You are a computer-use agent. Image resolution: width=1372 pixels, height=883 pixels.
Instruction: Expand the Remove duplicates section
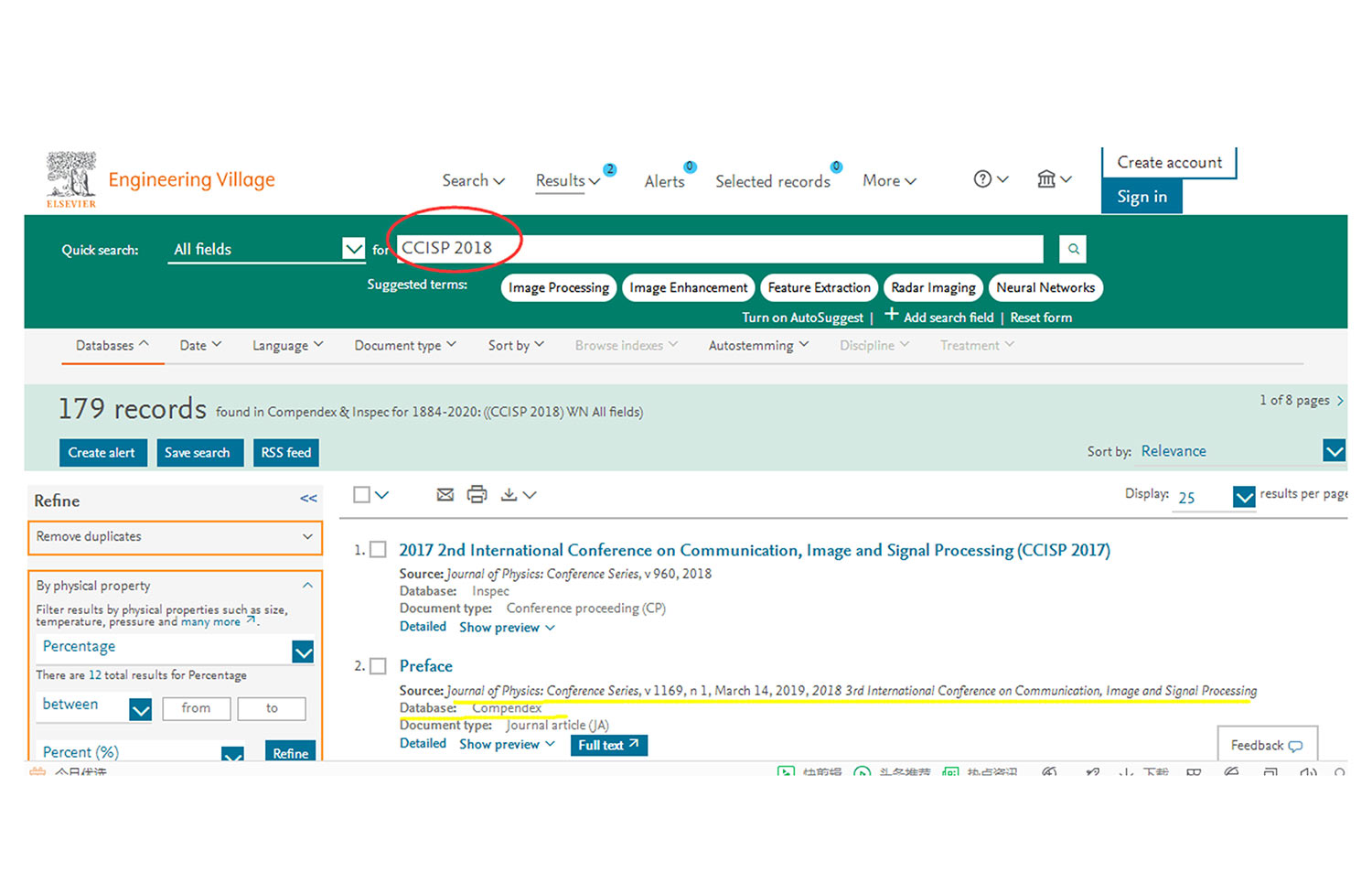coord(307,537)
